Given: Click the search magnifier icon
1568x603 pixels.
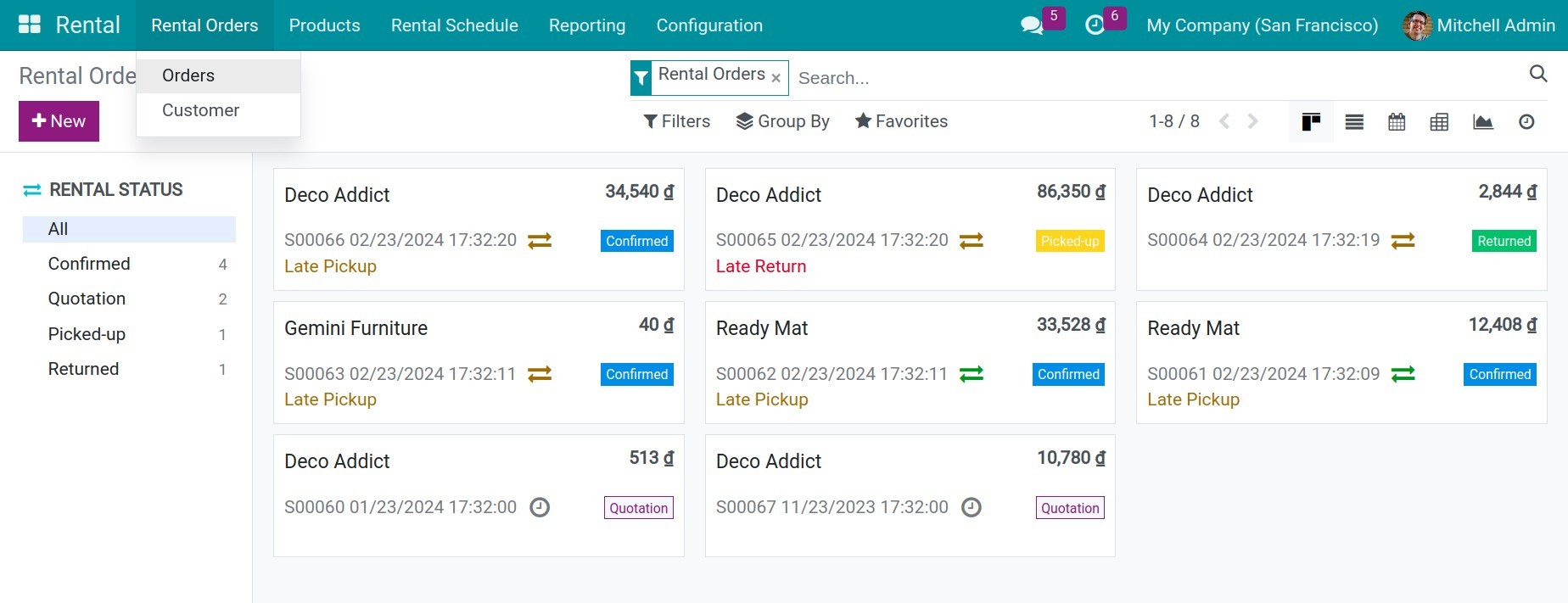Looking at the screenshot, I should pos(1537,74).
